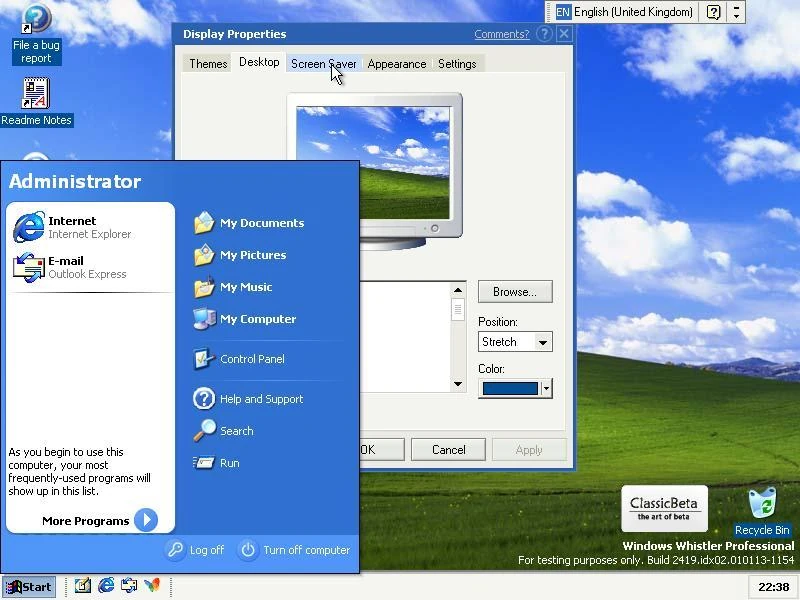Open the Comments? link in the title bar
The image size is (800, 600).
pyautogui.click(x=501, y=33)
